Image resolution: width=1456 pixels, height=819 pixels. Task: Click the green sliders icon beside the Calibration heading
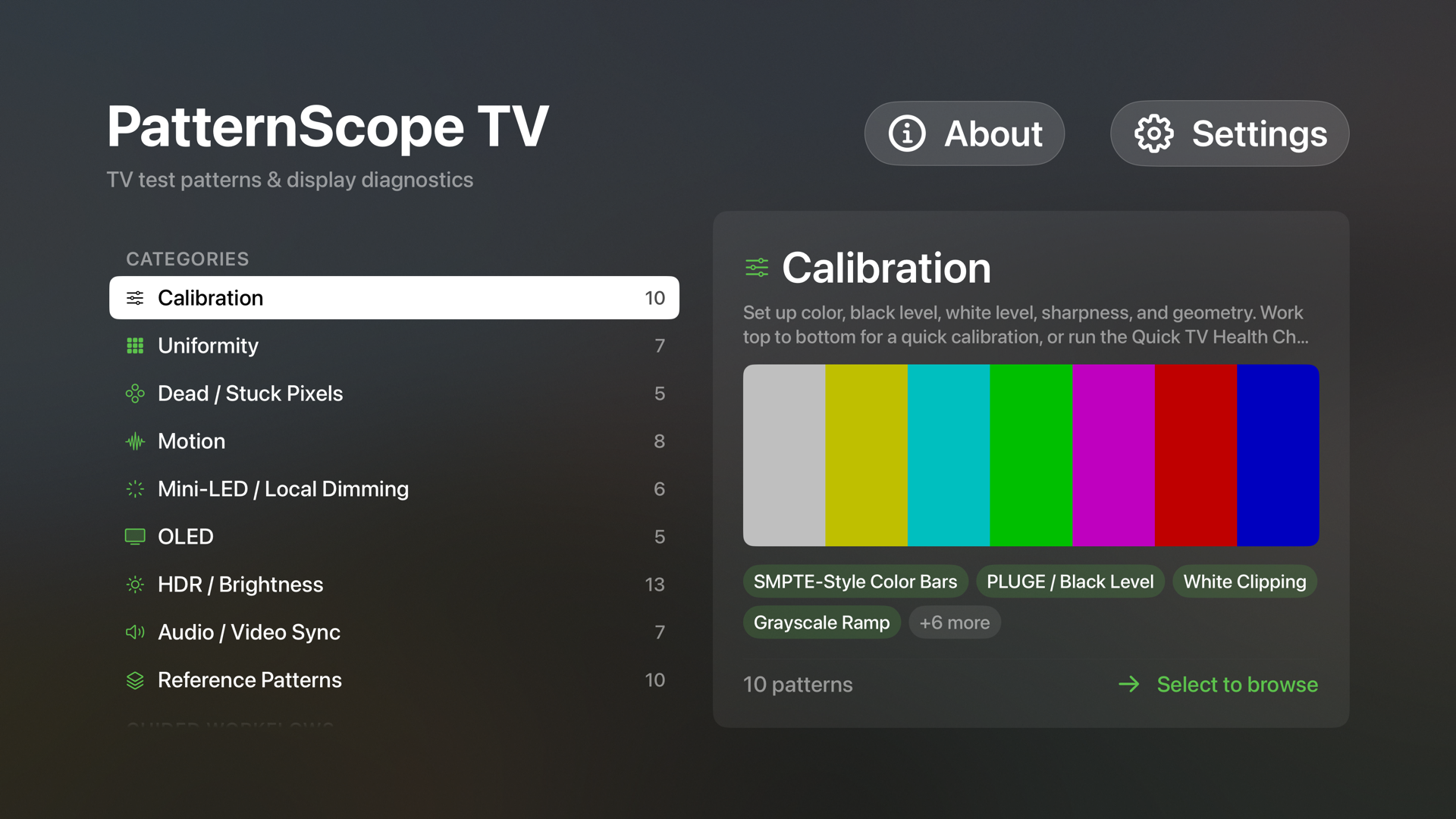tap(757, 268)
